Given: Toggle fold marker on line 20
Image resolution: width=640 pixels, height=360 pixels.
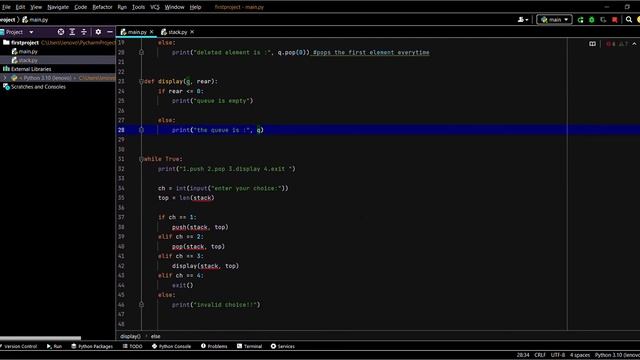Looking at the screenshot, I should (x=141, y=52).
